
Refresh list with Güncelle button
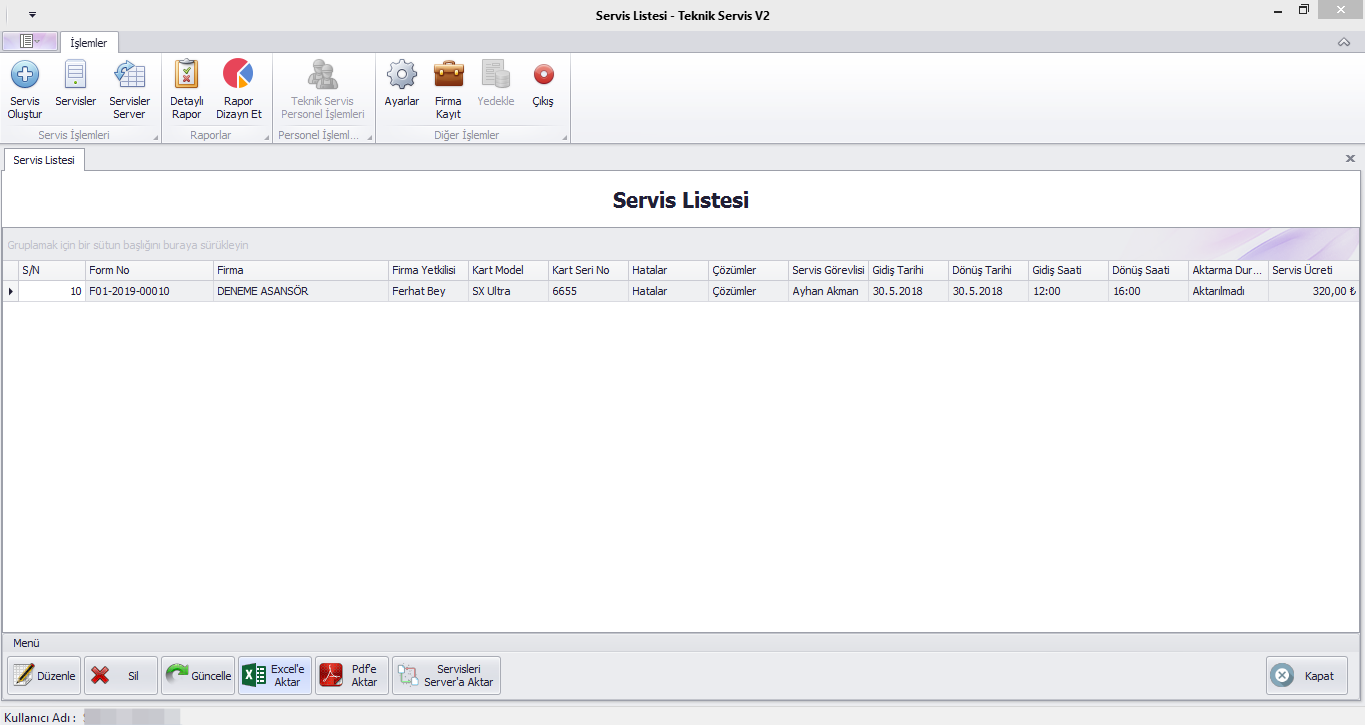click(198, 676)
